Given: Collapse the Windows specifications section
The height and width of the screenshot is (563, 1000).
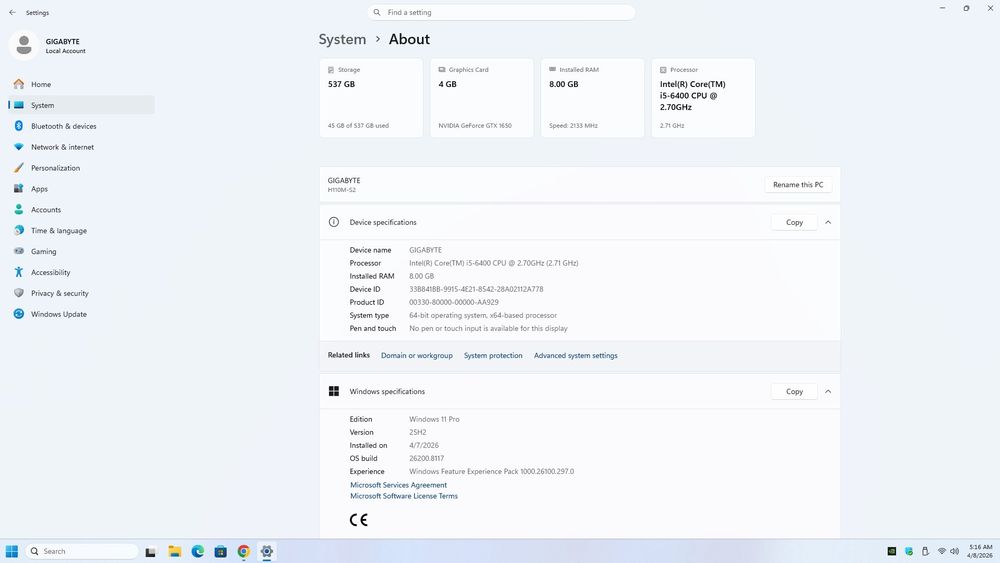Looking at the screenshot, I should coord(828,391).
